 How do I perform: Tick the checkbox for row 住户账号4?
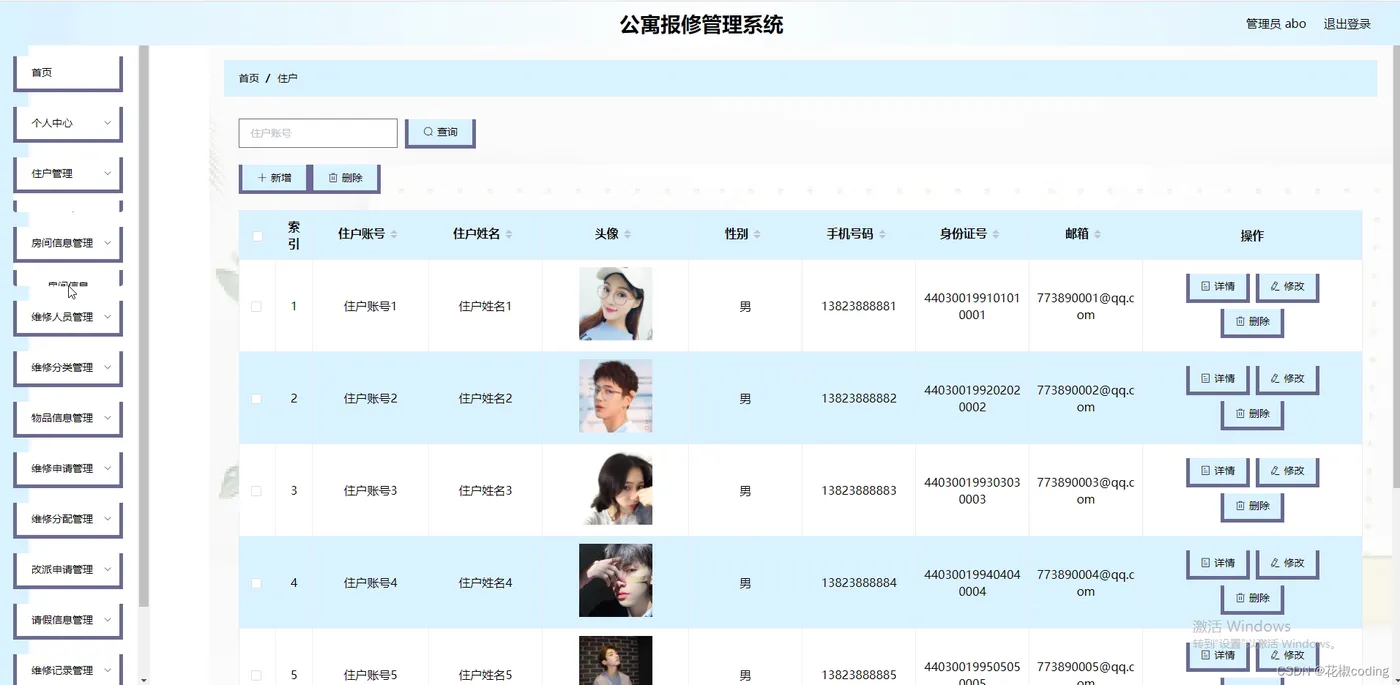point(257,583)
